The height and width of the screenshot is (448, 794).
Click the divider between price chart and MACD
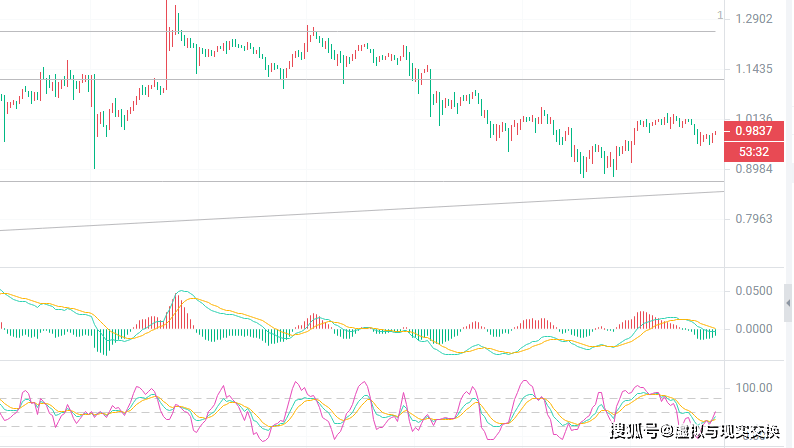click(x=360, y=268)
